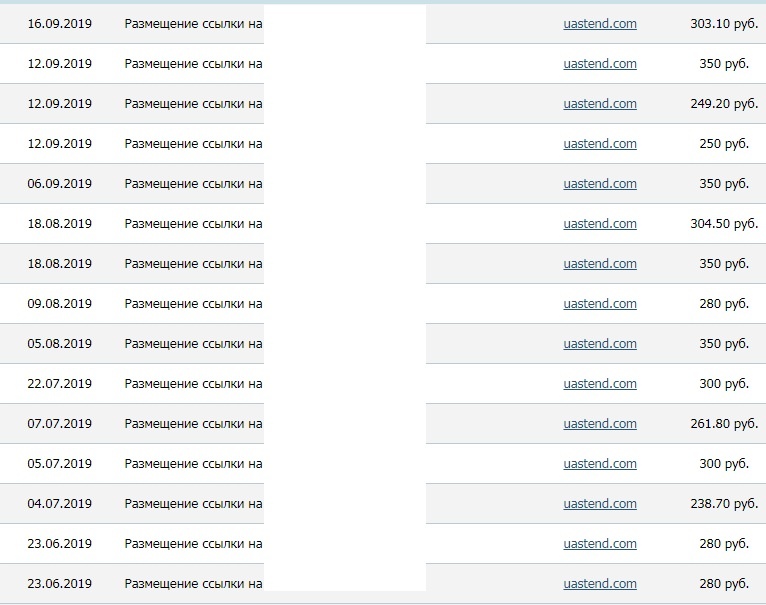The height and width of the screenshot is (605, 766).
Task: Click the 303.10 руб. amount
Action: point(724,24)
